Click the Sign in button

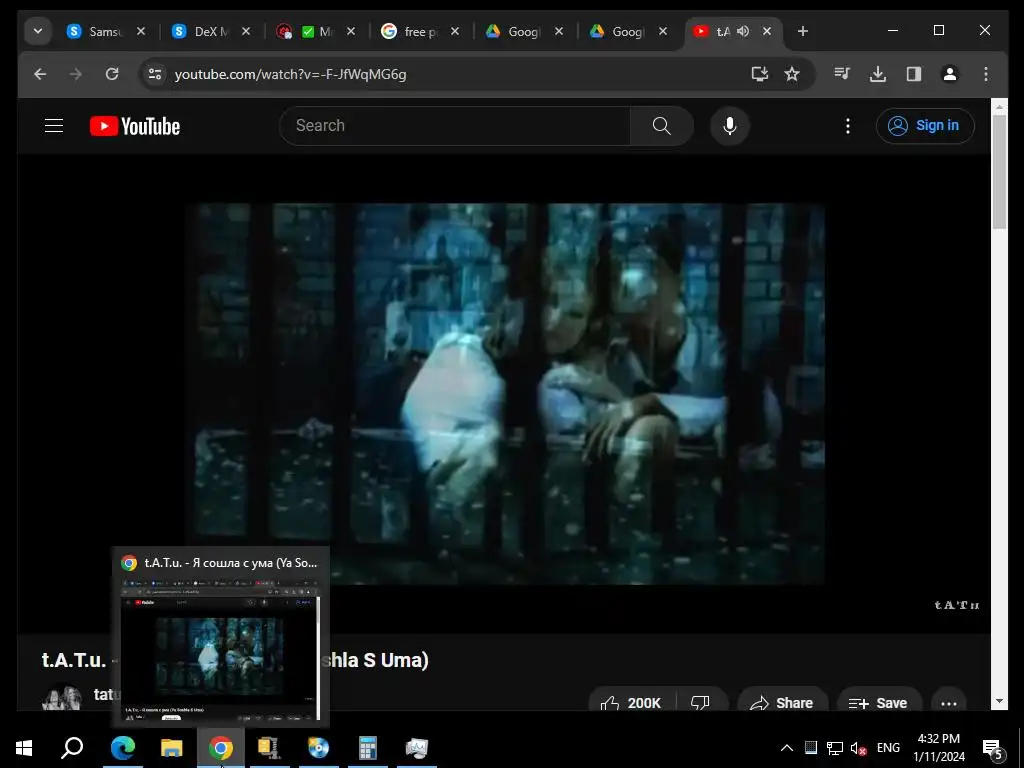(x=925, y=125)
